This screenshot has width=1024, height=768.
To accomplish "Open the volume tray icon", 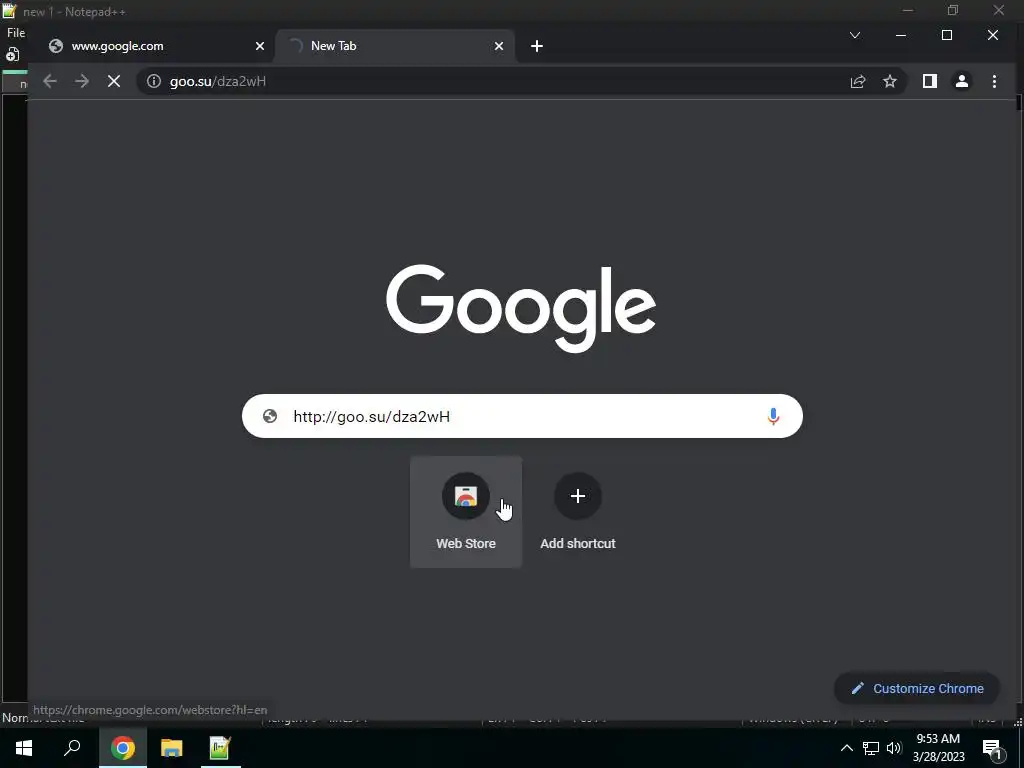I will click(x=894, y=748).
